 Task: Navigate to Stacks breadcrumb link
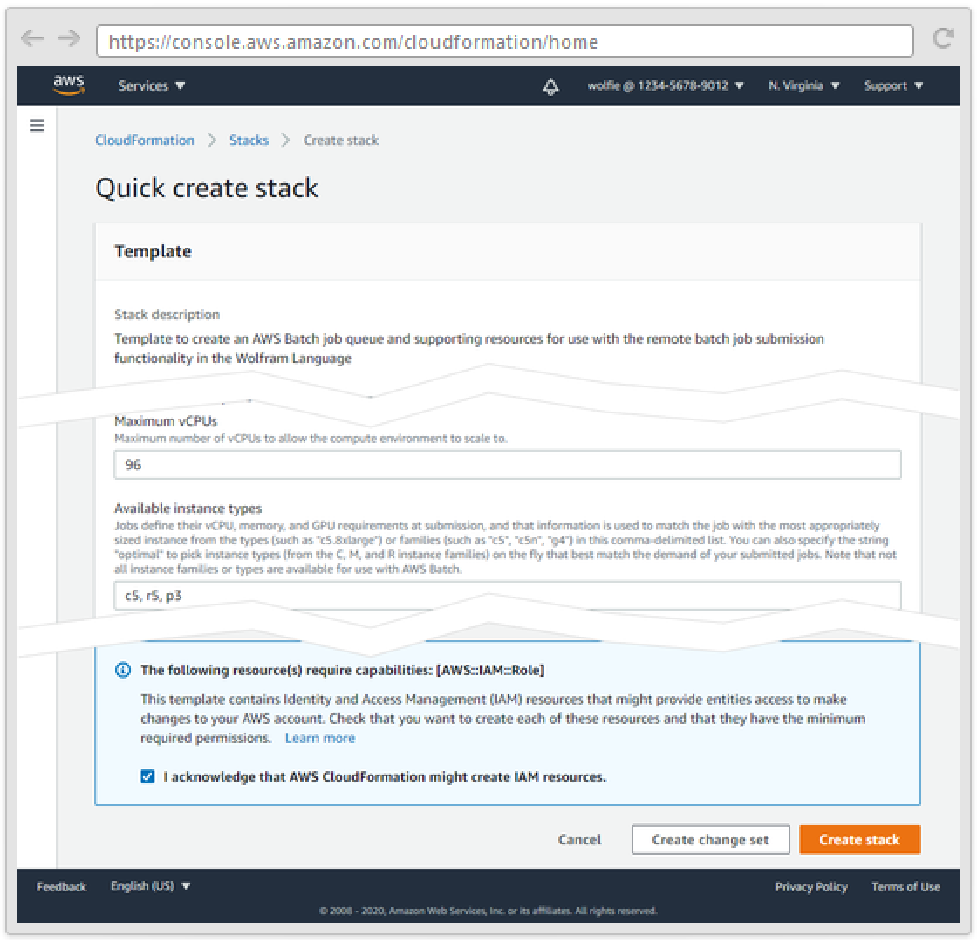[x=248, y=141]
